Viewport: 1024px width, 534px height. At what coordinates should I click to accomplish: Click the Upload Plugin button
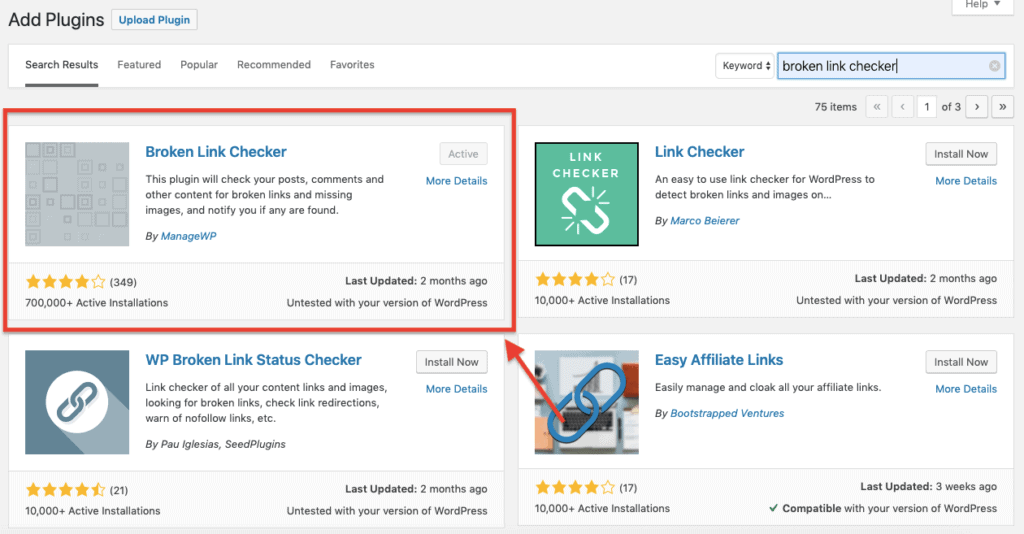tap(154, 19)
